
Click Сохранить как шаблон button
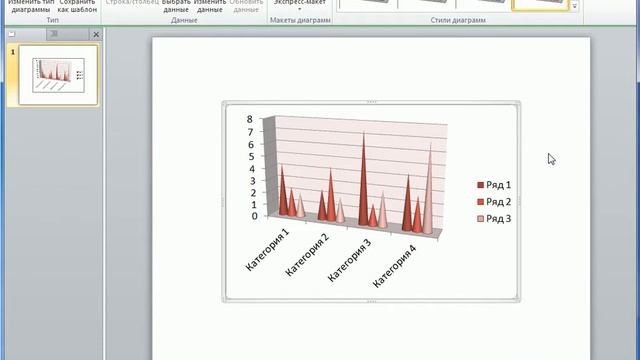(77, 6)
